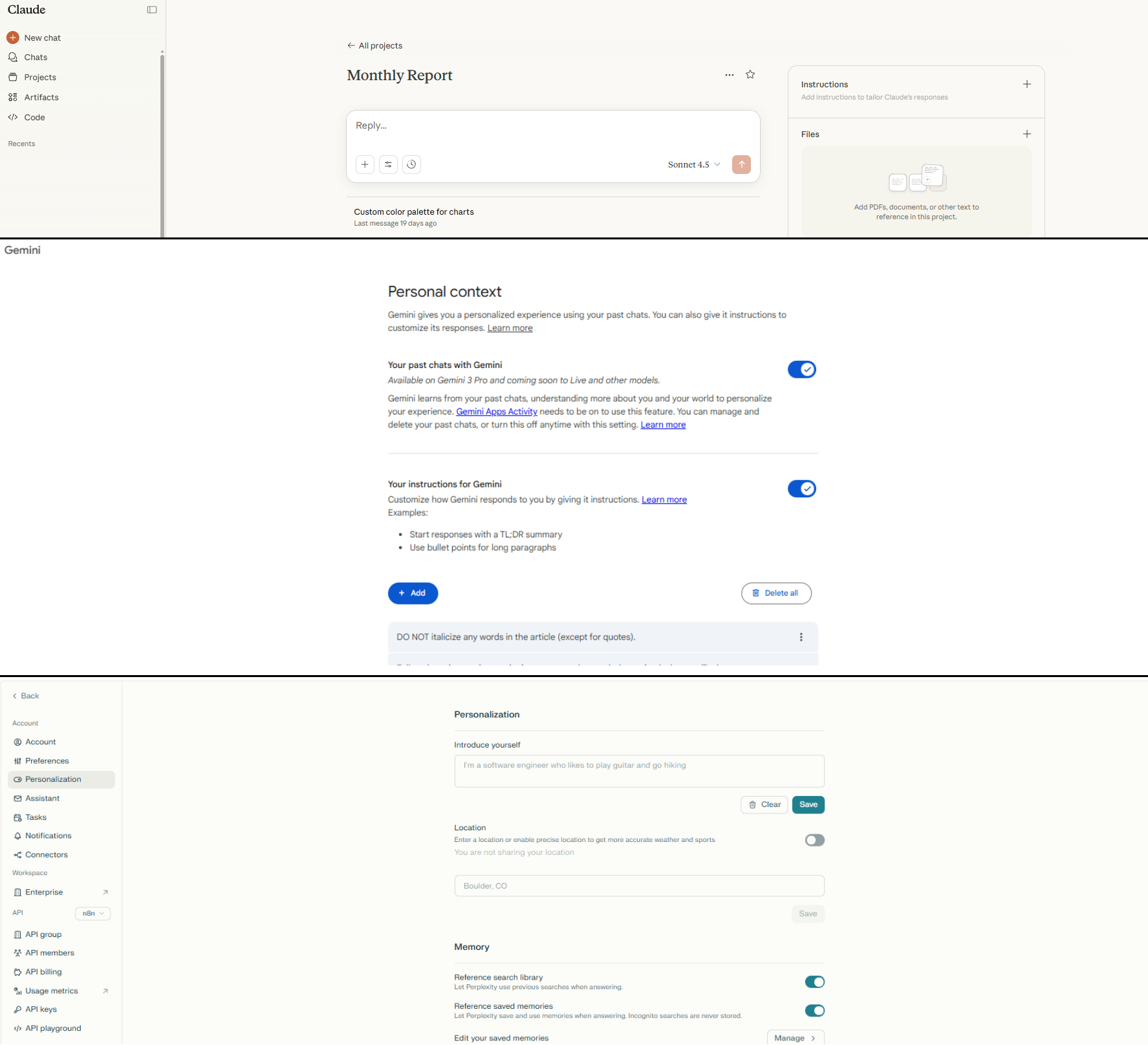Click the orange New chat plus icon
The image size is (1148, 1045).
tap(13, 38)
